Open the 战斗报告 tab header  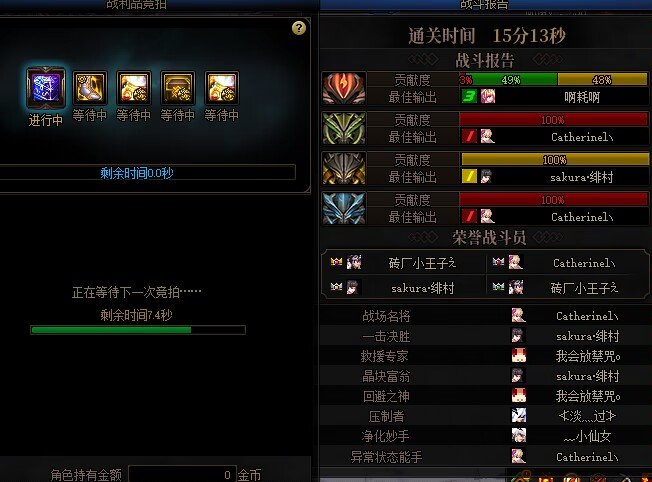pos(484,5)
